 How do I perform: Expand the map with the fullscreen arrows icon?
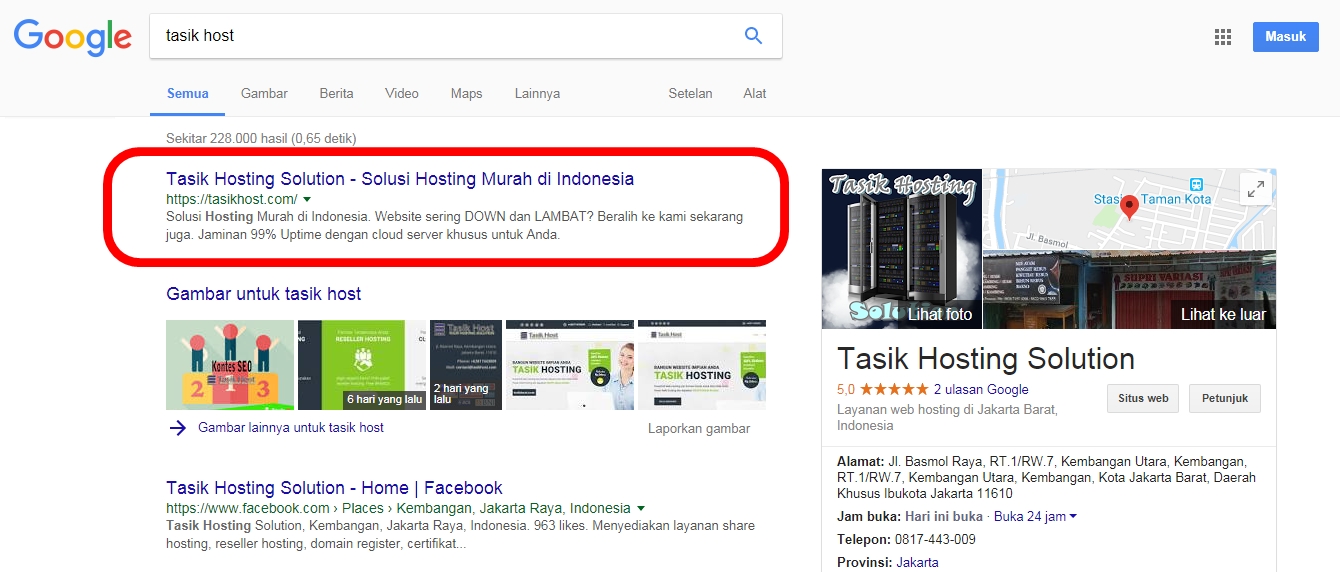click(1255, 188)
